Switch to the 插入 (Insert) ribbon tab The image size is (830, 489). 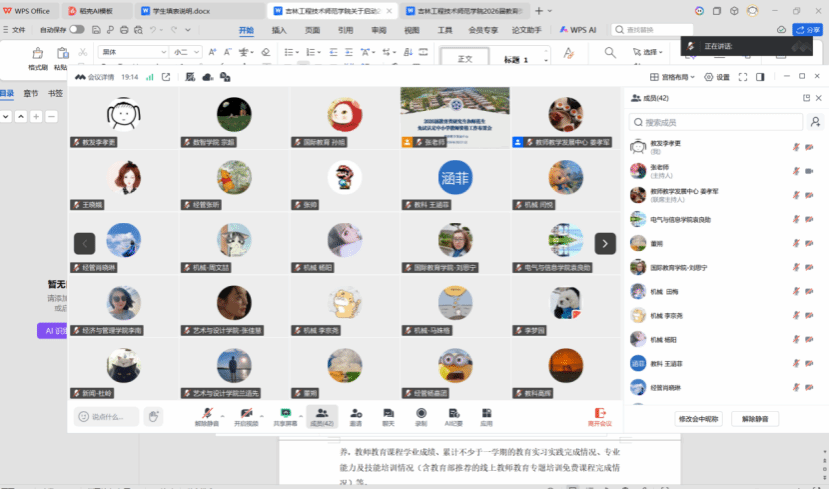279,31
